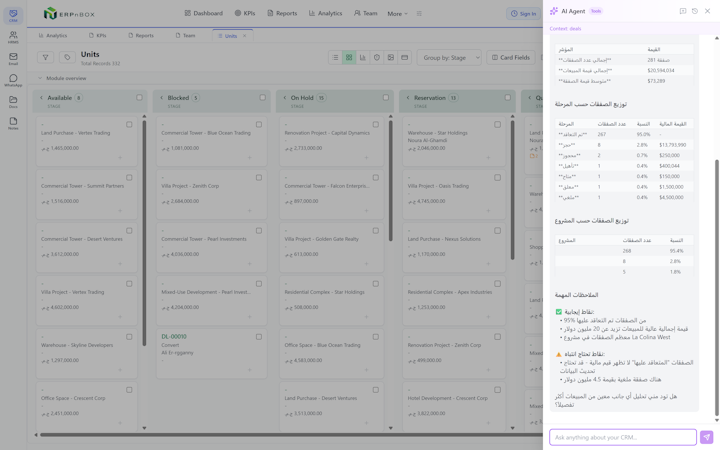720x450 pixels.
Task: Add plus on Commercial Tower - Blue Ocean Trading card
Action: (250, 158)
